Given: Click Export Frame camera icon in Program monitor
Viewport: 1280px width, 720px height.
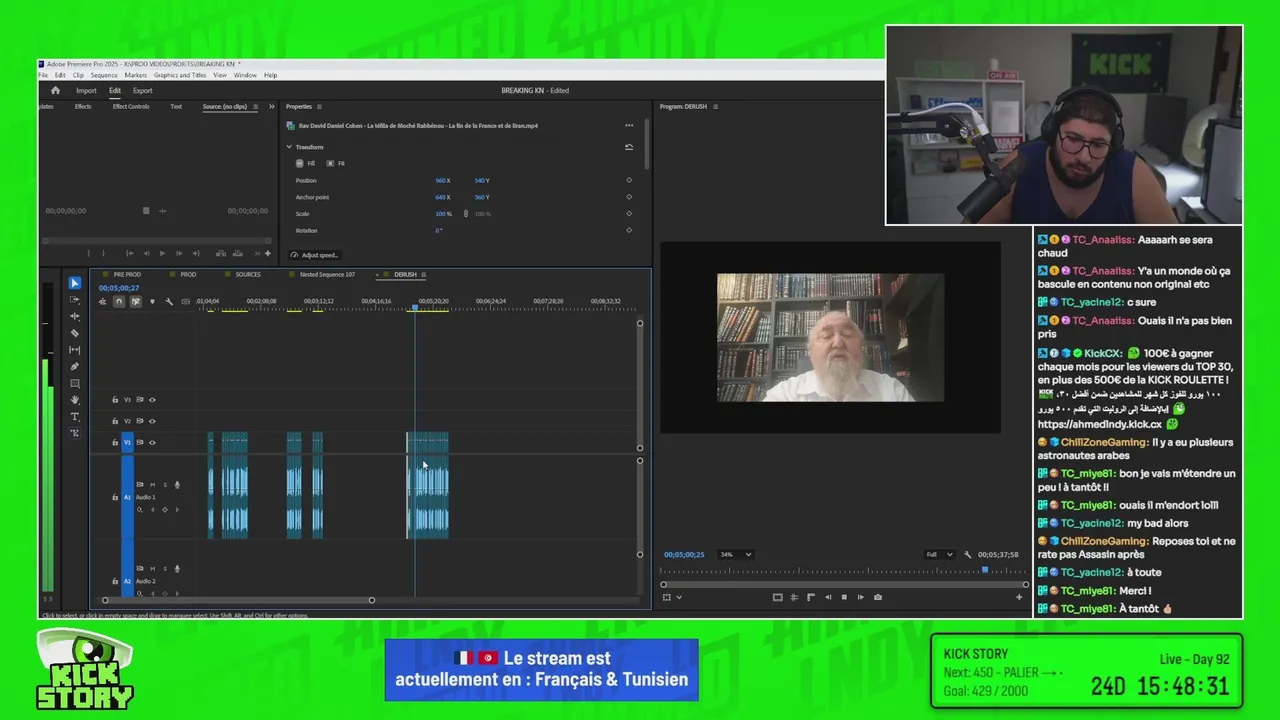Looking at the screenshot, I should (x=878, y=597).
